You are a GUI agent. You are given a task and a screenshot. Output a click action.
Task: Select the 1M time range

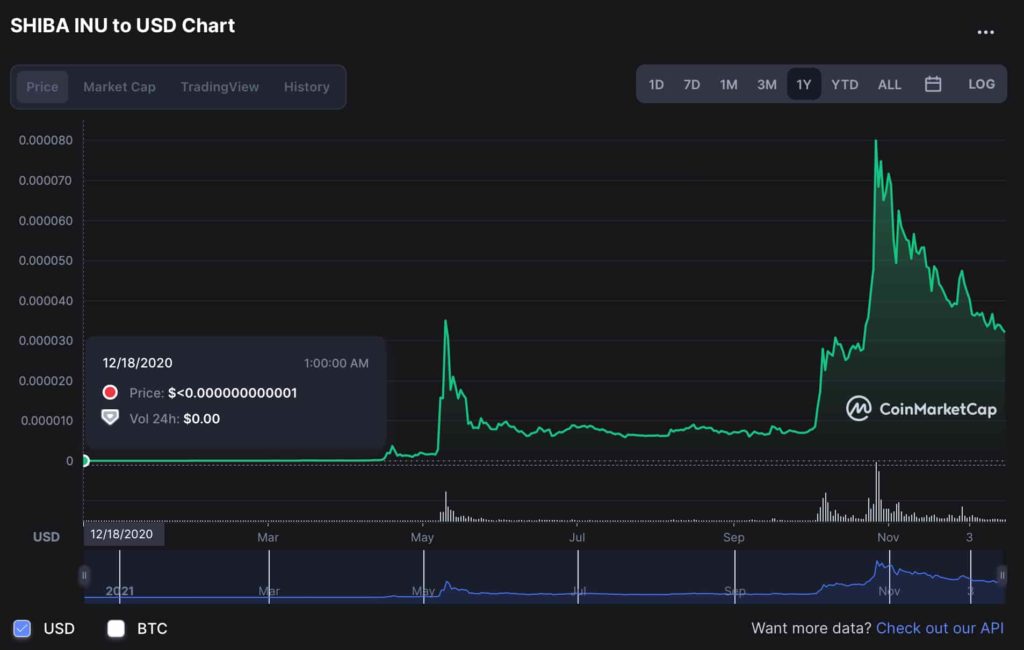(728, 84)
